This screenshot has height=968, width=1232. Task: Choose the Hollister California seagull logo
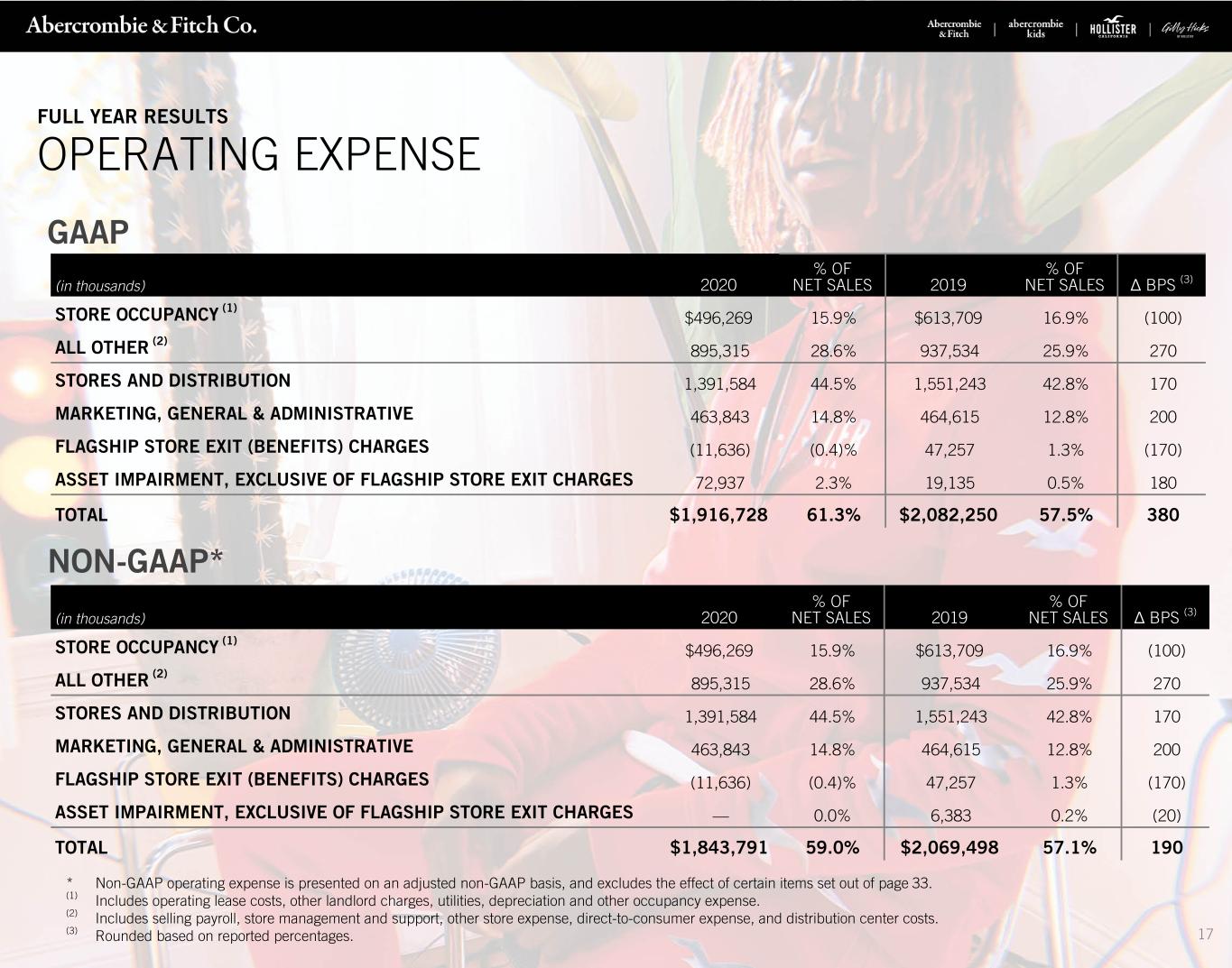pos(1113,27)
